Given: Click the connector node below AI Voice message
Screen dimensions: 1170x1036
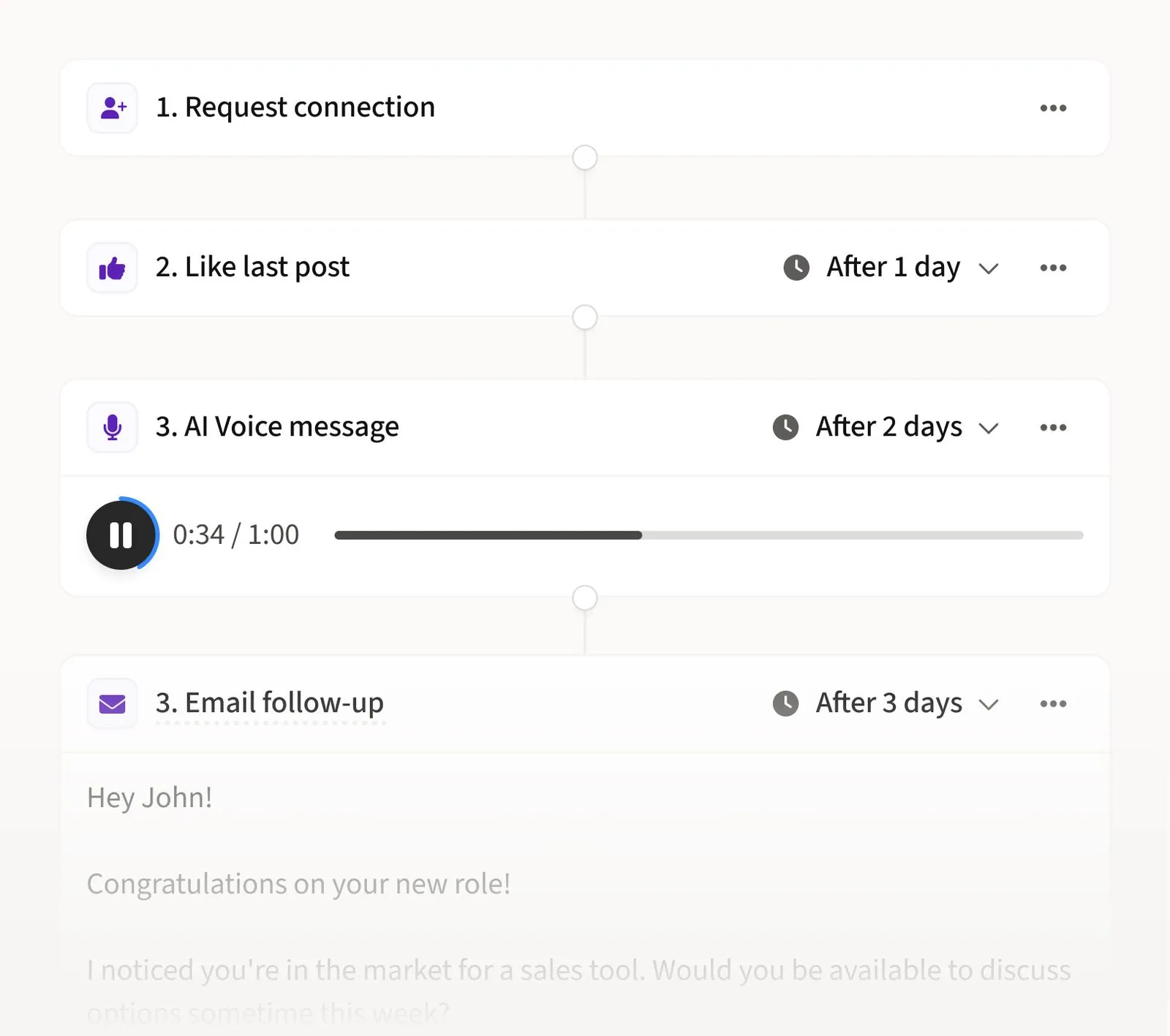Looking at the screenshot, I should [585, 598].
